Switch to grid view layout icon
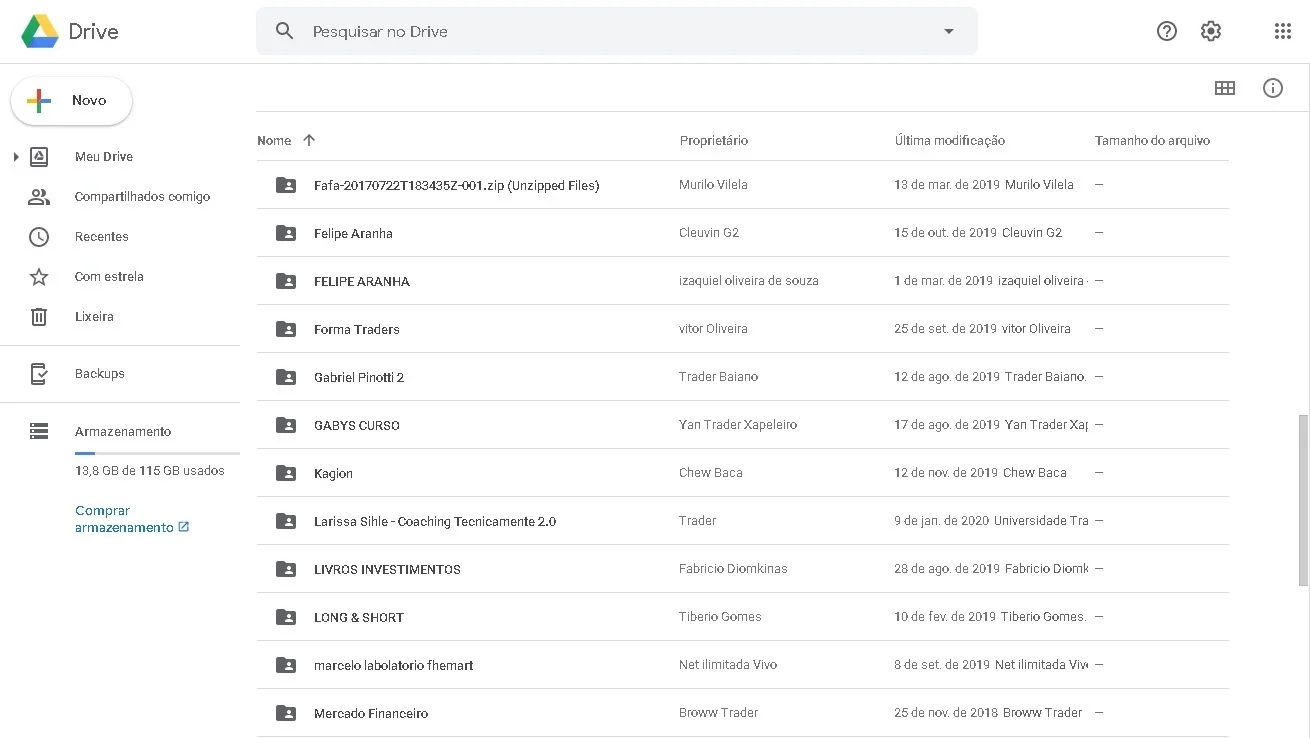This screenshot has height=738, width=1310. click(x=1225, y=88)
